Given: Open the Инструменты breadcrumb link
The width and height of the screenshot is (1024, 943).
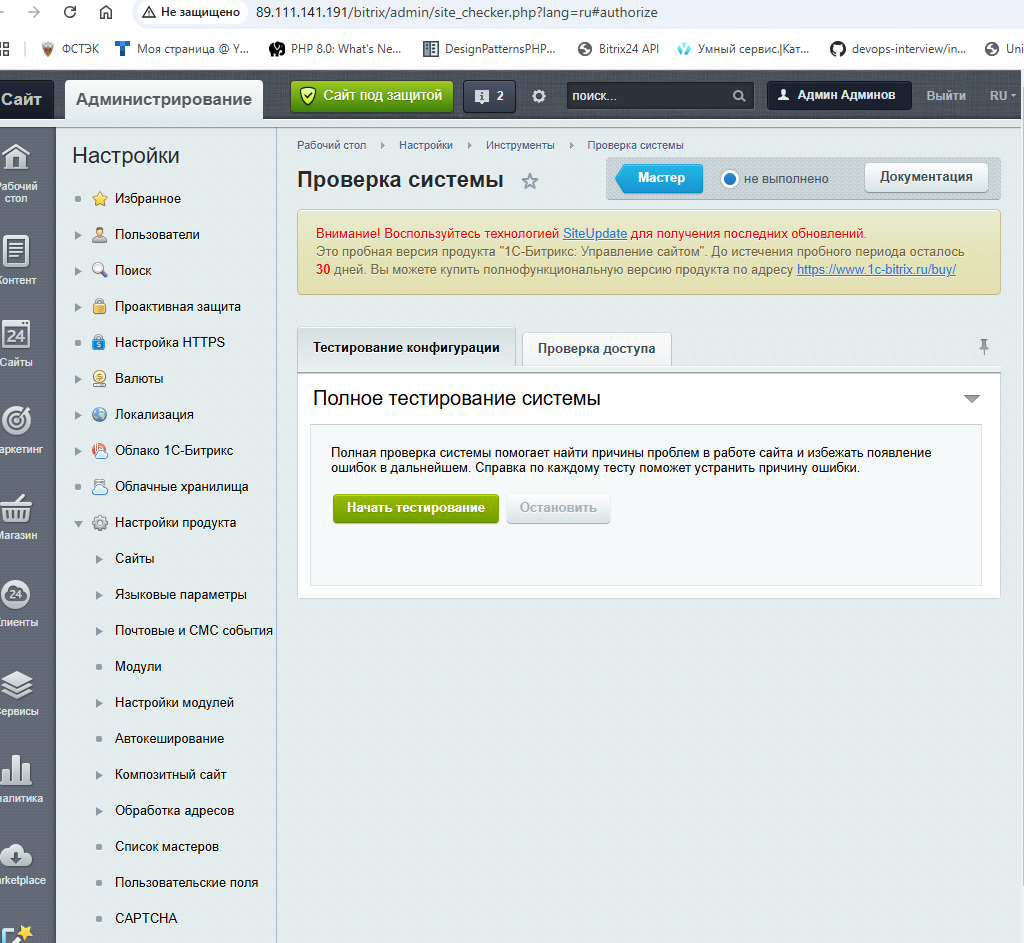Looking at the screenshot, I should (x=520, y=145).
